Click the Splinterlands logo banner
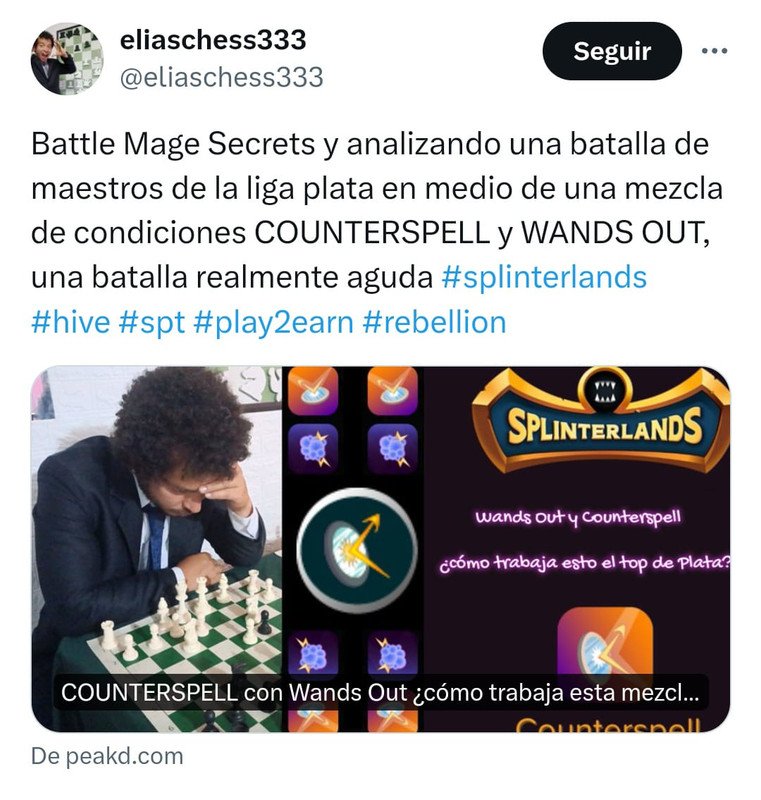This screenshot has width=761, height=800. (603, 421)
